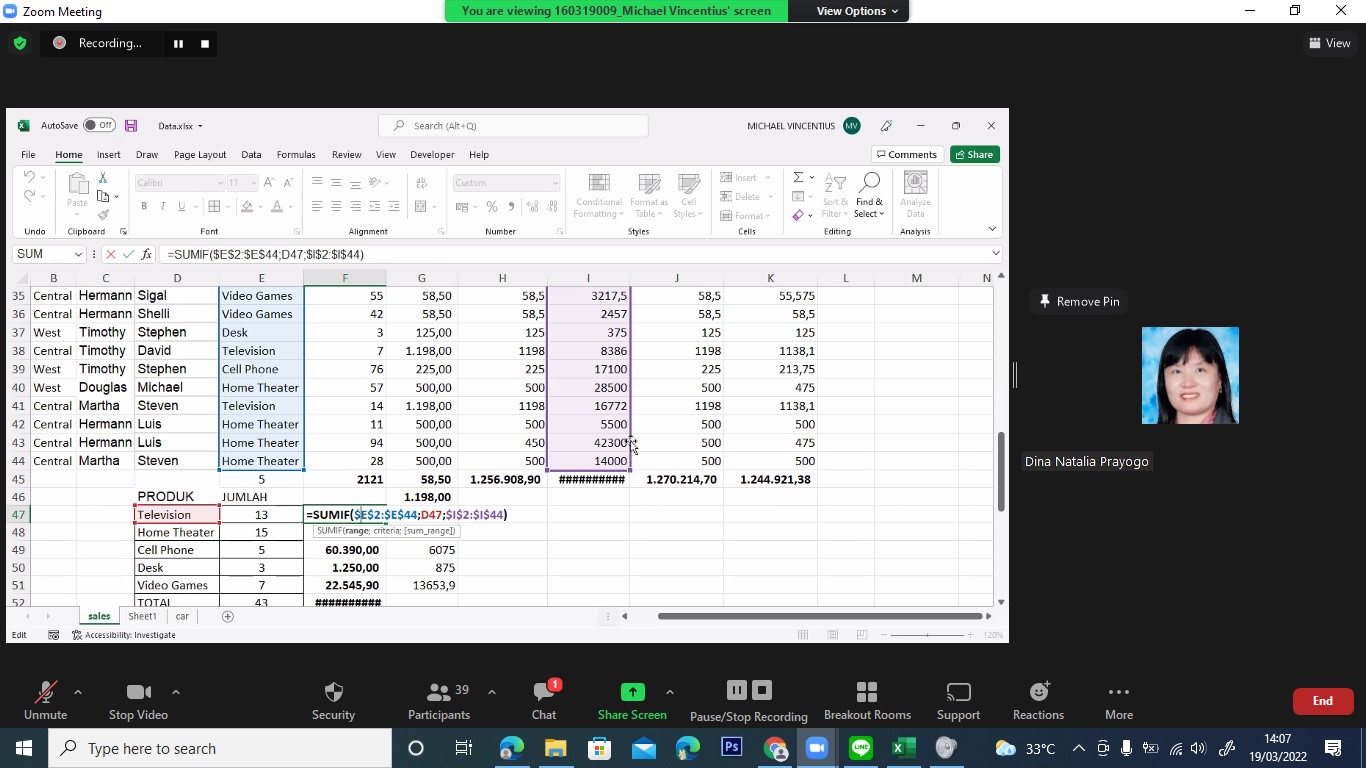Open the Reactions emoji menu
This screenshot has height=768, width=1366.
pyautogui.click(x=1038, y=692)
